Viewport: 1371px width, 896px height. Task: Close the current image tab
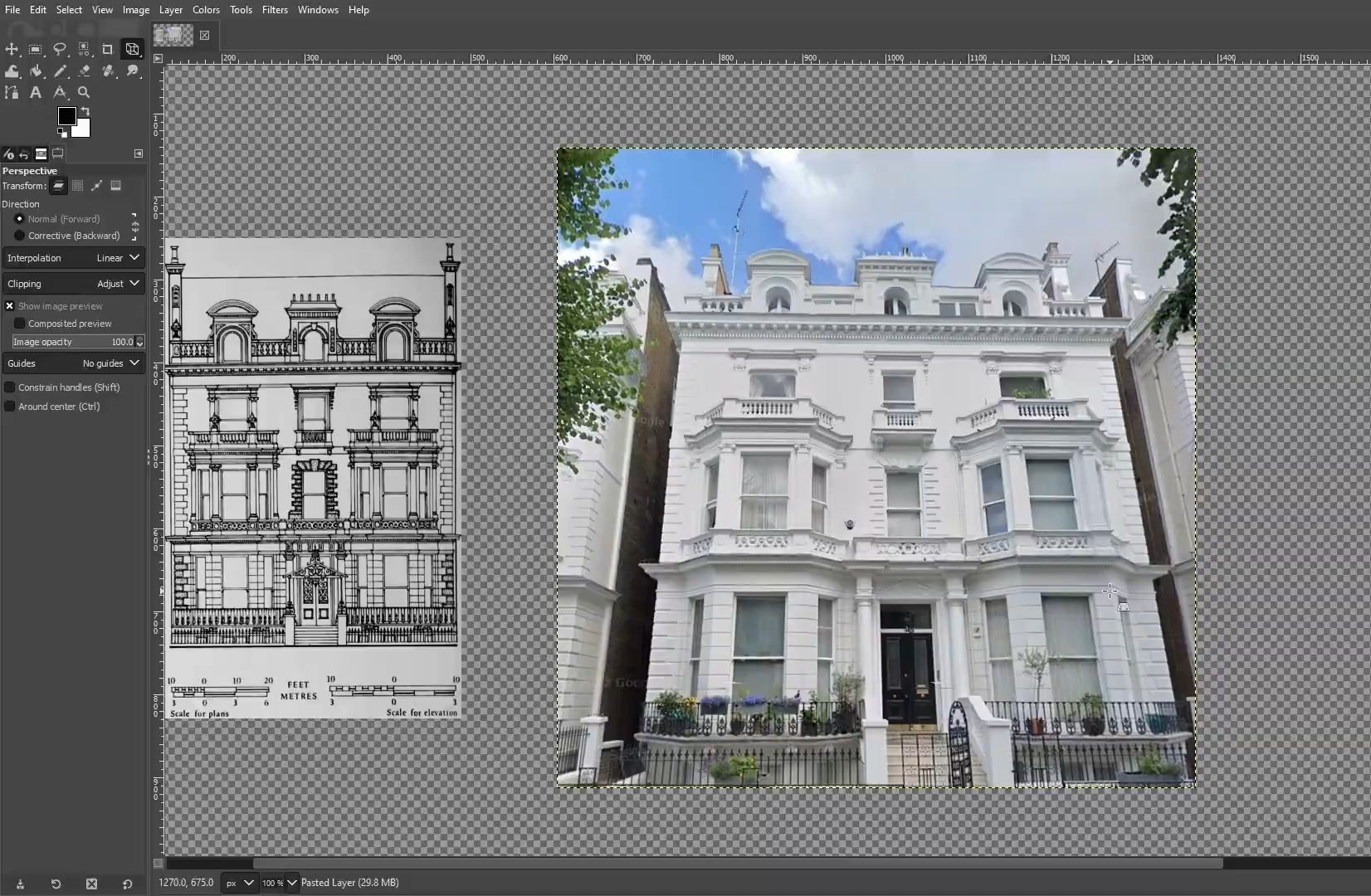[x=204, y=35]
